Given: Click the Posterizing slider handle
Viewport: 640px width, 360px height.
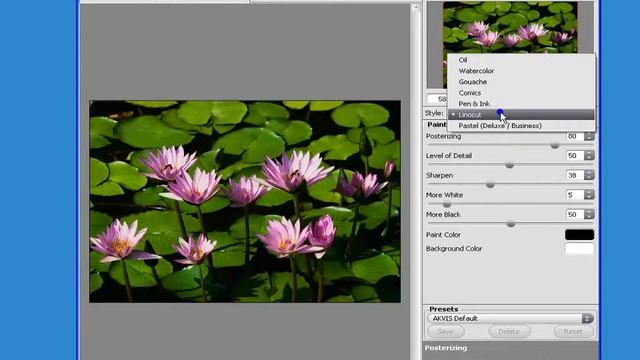Looking at the screenshot, I should click(x=555, y=145).
